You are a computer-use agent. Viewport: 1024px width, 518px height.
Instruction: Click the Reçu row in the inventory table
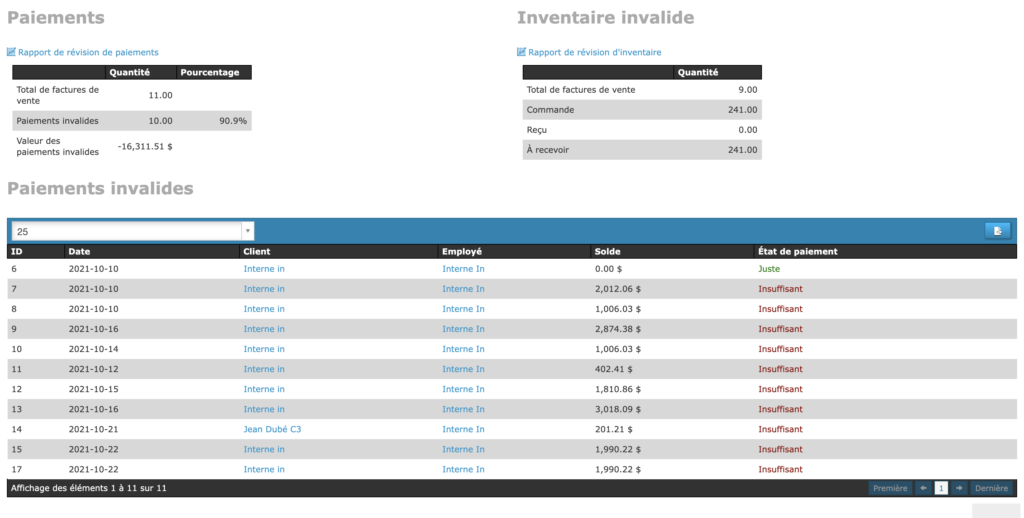coord(642,129)
